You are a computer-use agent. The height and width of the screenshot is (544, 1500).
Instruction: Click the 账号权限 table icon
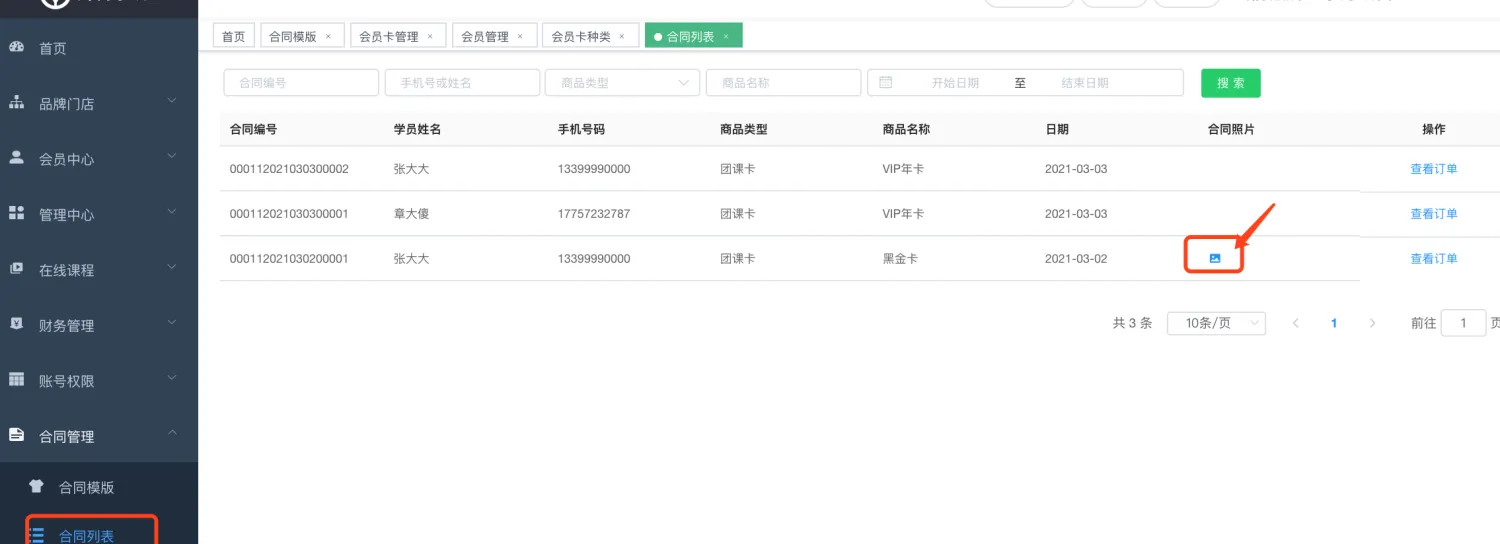[16, 380]
